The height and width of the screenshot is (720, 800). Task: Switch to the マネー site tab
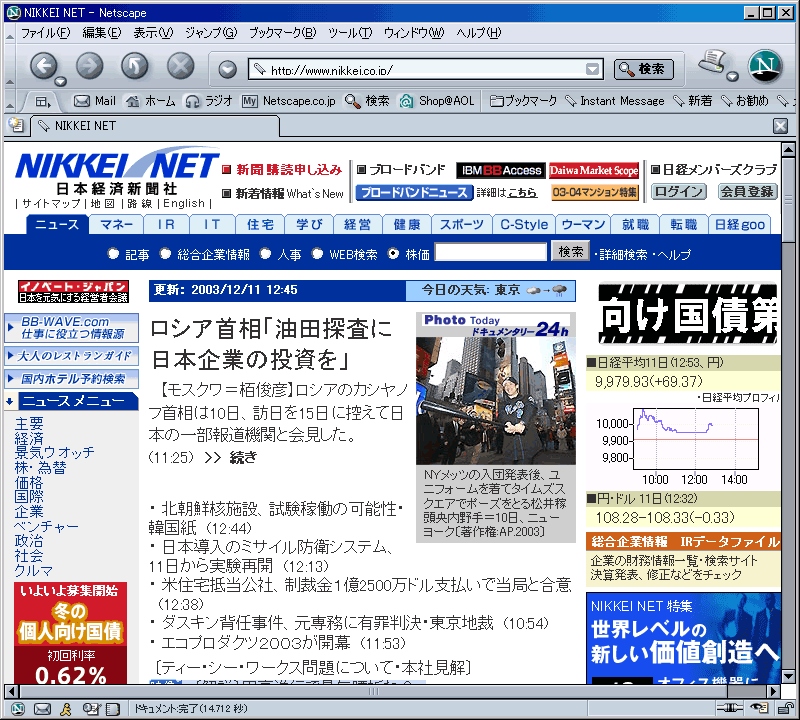[116, 225]
